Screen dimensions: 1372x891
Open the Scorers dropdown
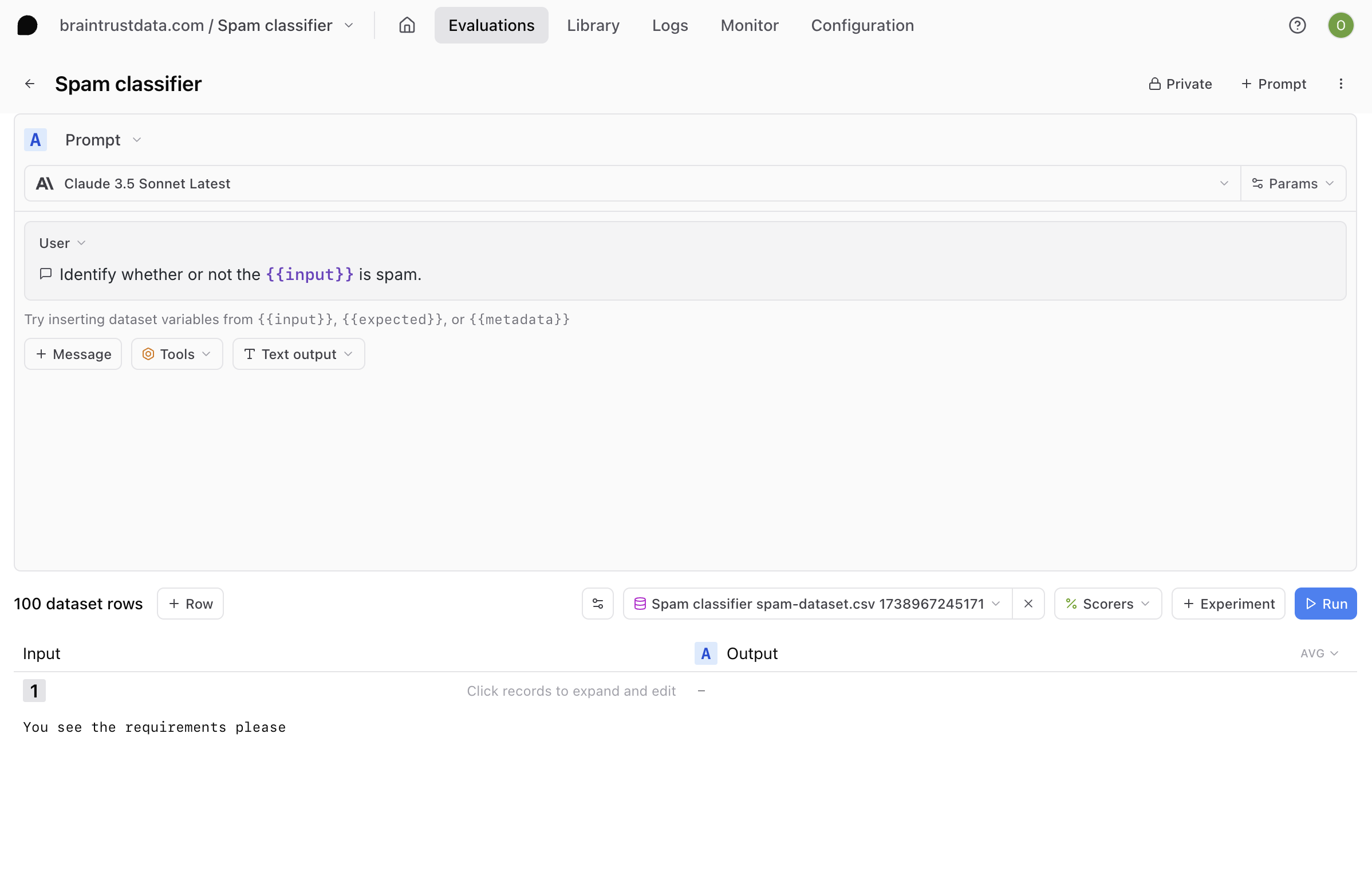(x=1107, y=604)
